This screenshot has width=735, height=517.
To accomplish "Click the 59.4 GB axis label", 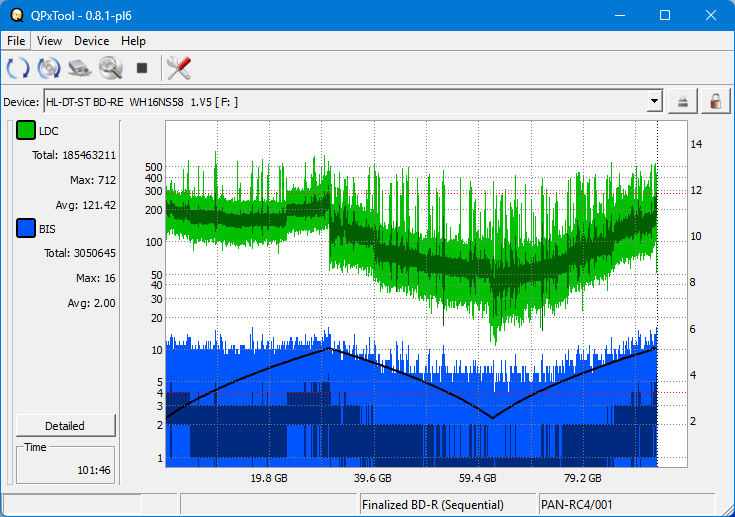I will click(x=478, y=478).
